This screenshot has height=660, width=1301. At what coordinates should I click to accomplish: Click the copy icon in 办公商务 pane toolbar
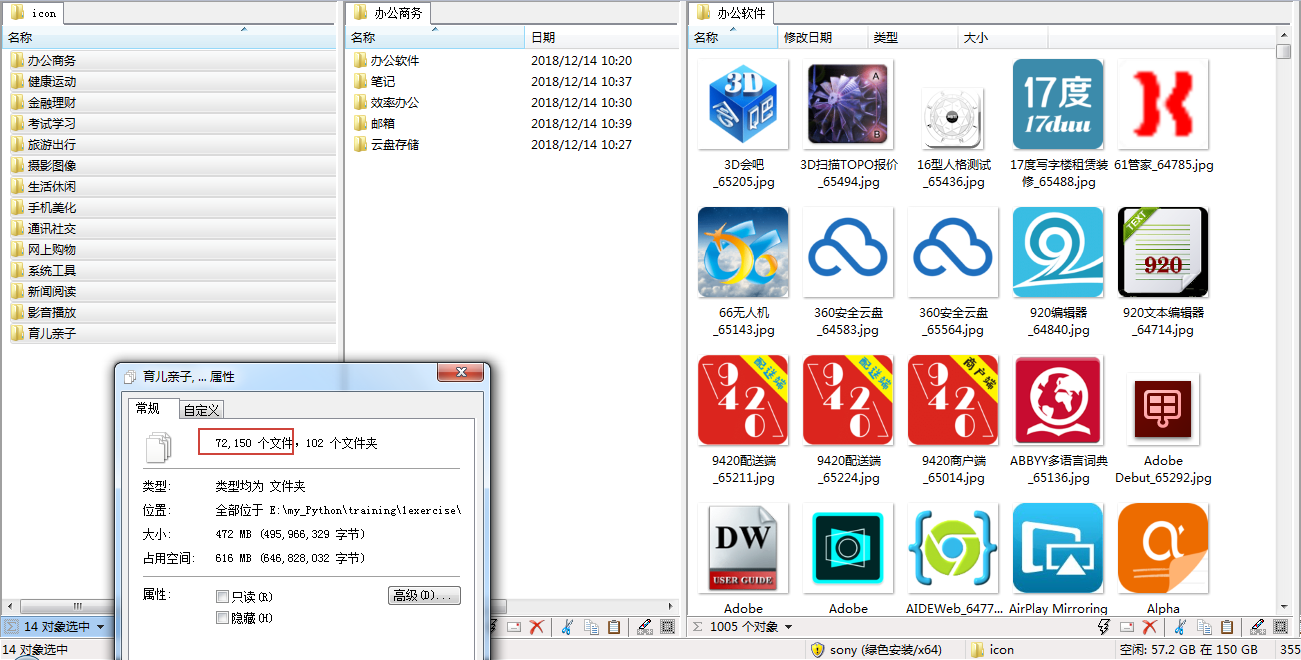[591, 627]
